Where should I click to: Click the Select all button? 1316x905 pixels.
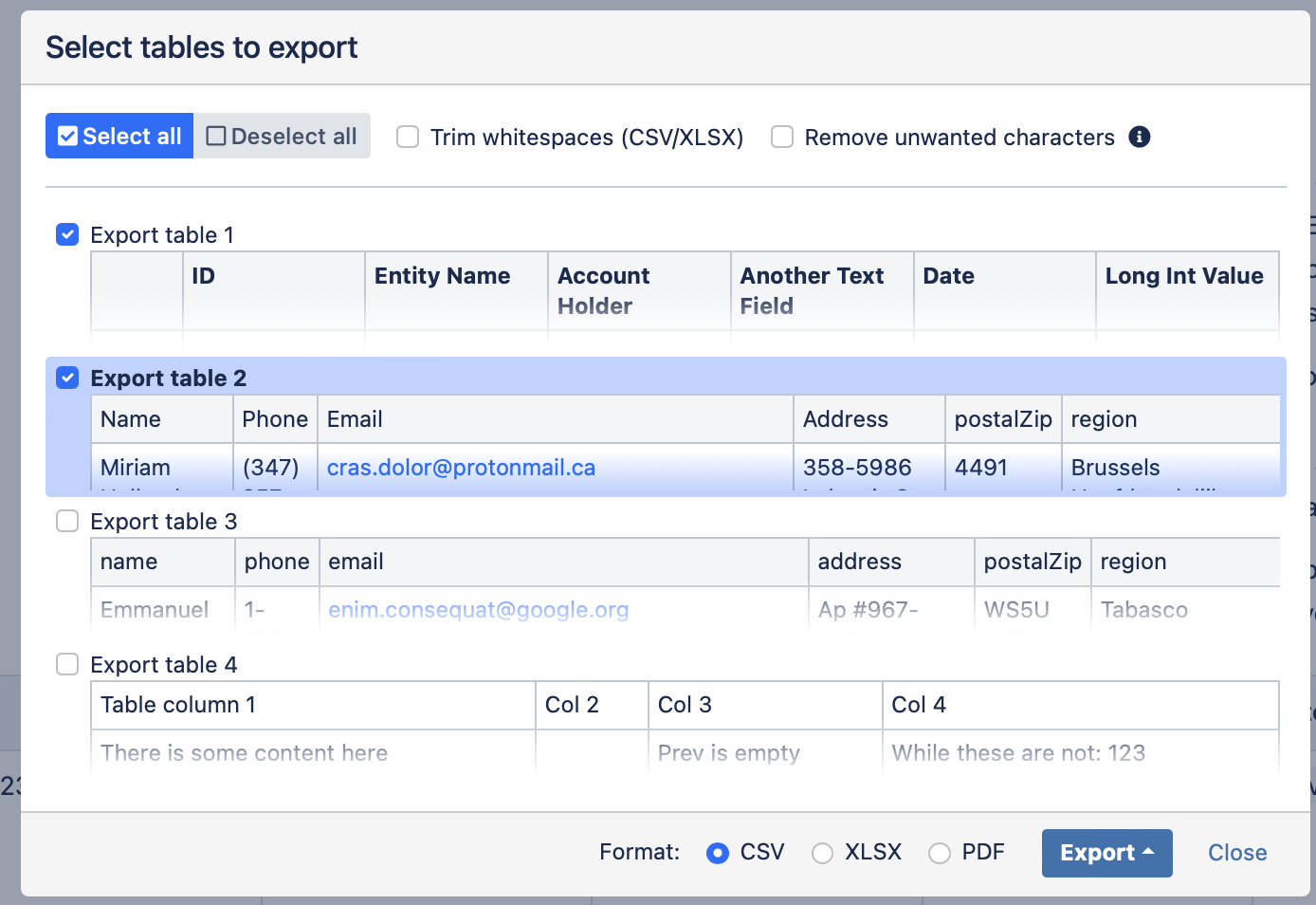coord(119,137)
